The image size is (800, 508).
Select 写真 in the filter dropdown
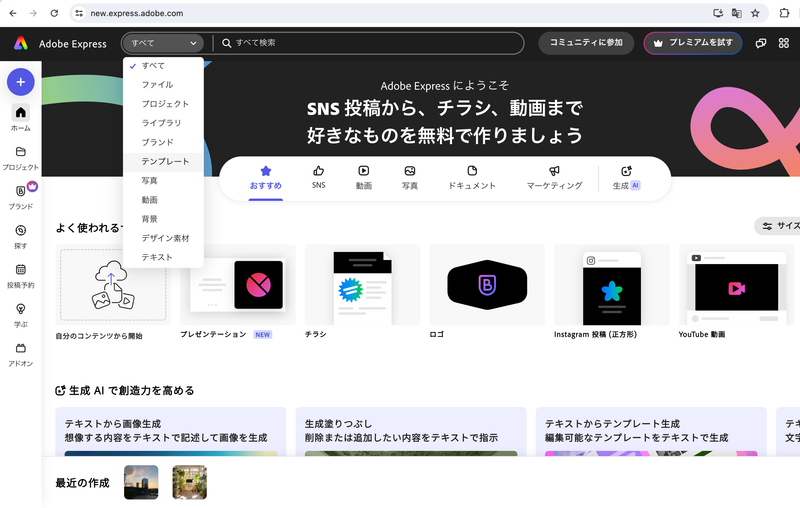[x=163, y=181]
